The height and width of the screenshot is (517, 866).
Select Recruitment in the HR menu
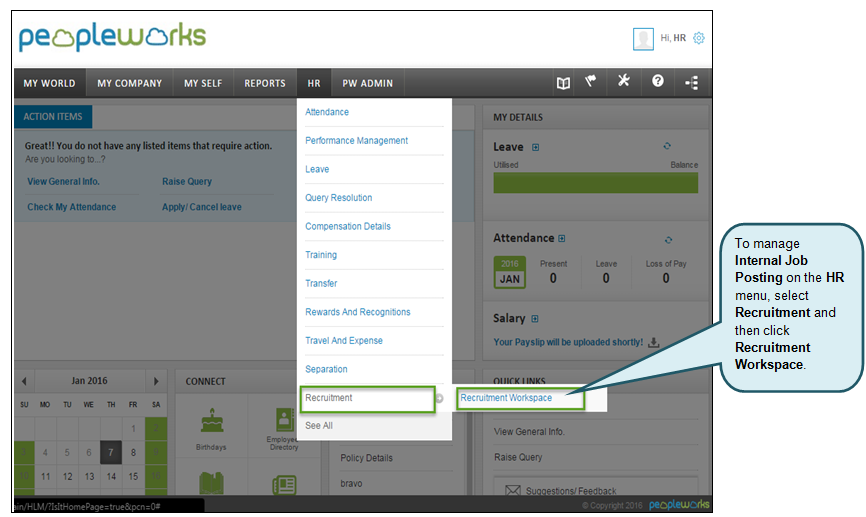tap(367, 398)
